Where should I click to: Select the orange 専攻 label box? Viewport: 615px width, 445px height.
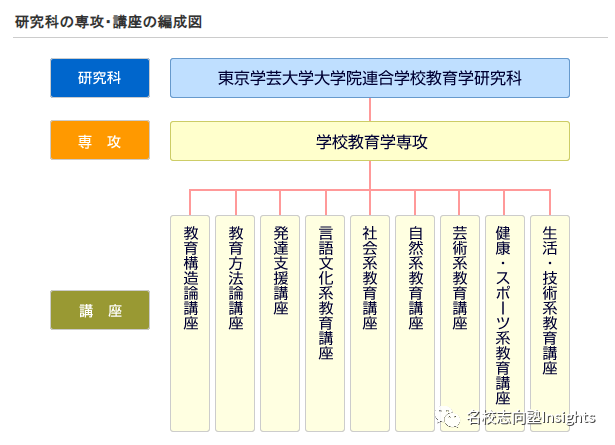[100, 140]
